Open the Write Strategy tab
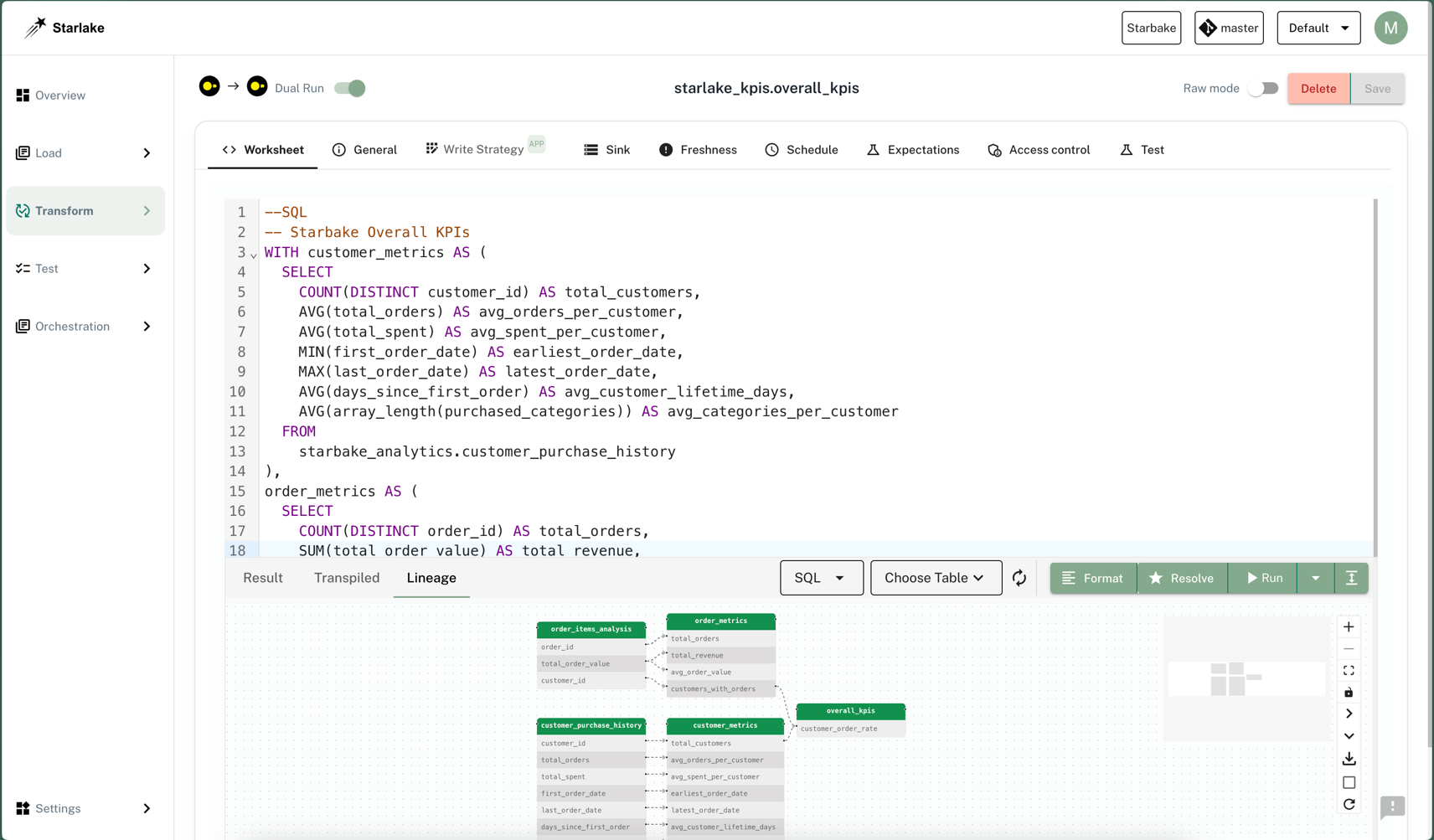Viewport: 1434px width, 840px height. pyautogui.click(x=485, y=148)
